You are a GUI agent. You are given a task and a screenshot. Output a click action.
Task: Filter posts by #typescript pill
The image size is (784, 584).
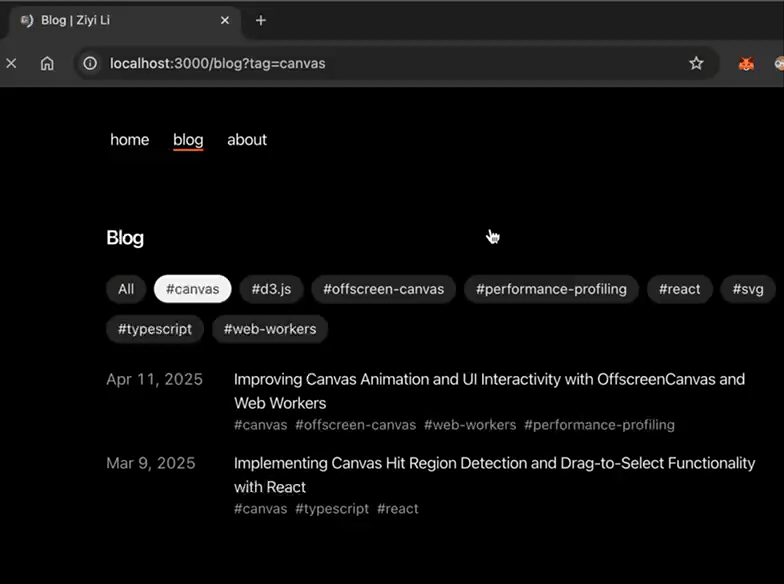coord(154,329)
